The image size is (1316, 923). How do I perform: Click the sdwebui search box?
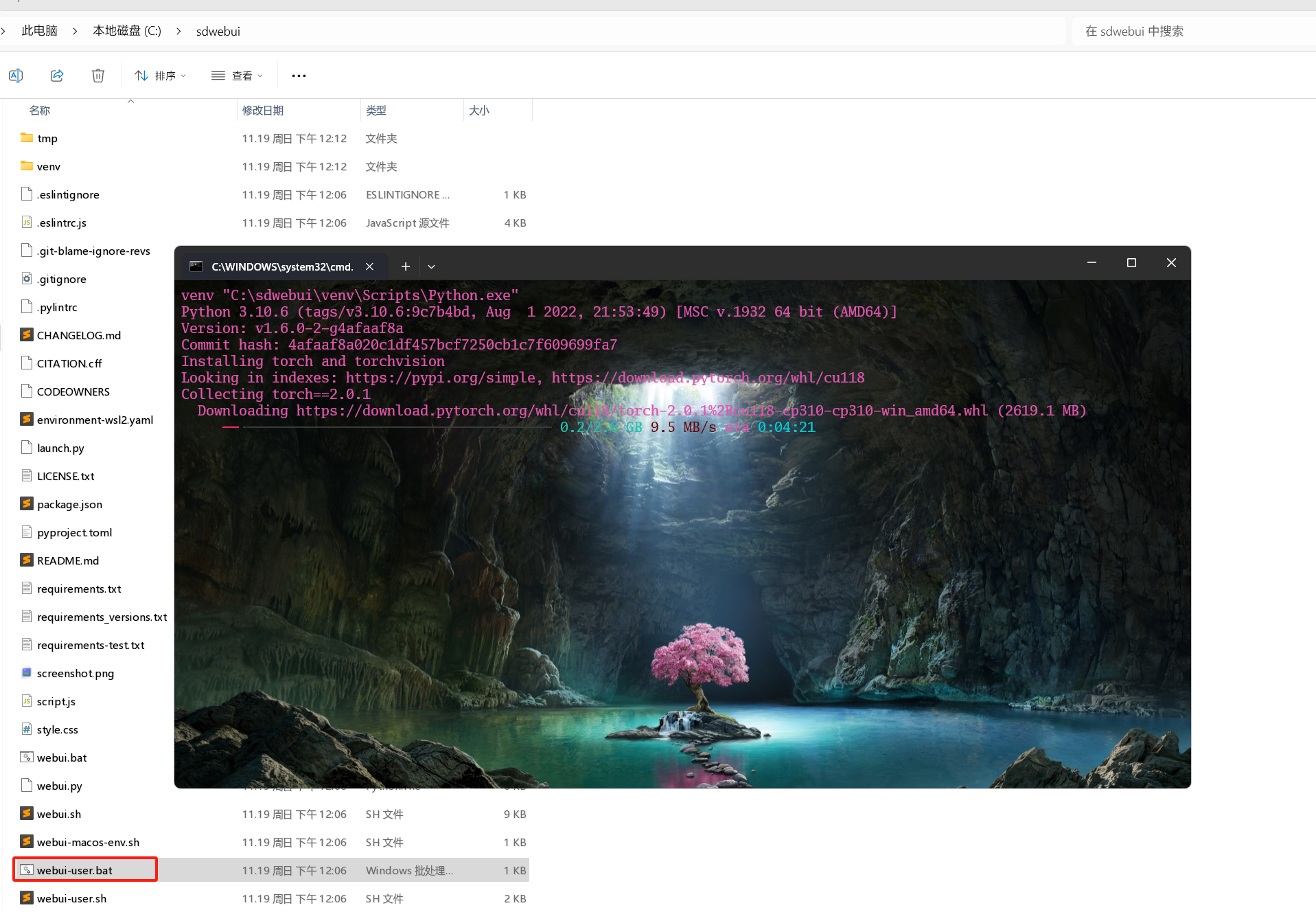pos(1191,31)
